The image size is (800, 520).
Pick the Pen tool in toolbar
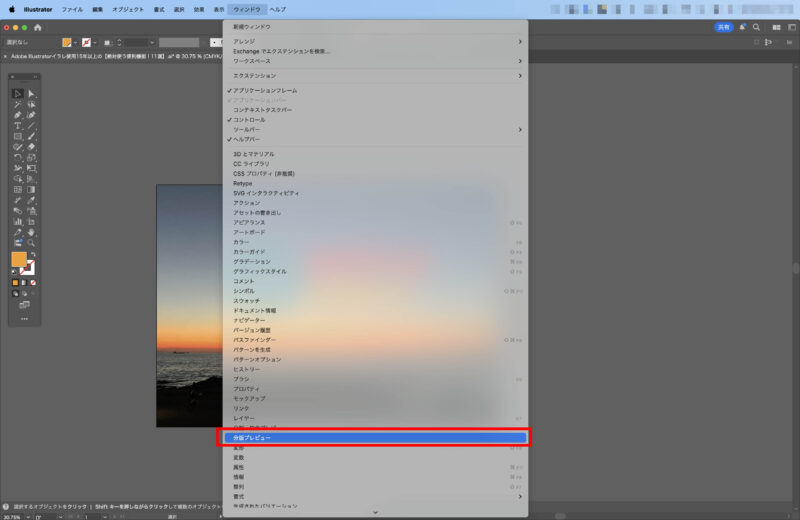[x=17, y=115]
